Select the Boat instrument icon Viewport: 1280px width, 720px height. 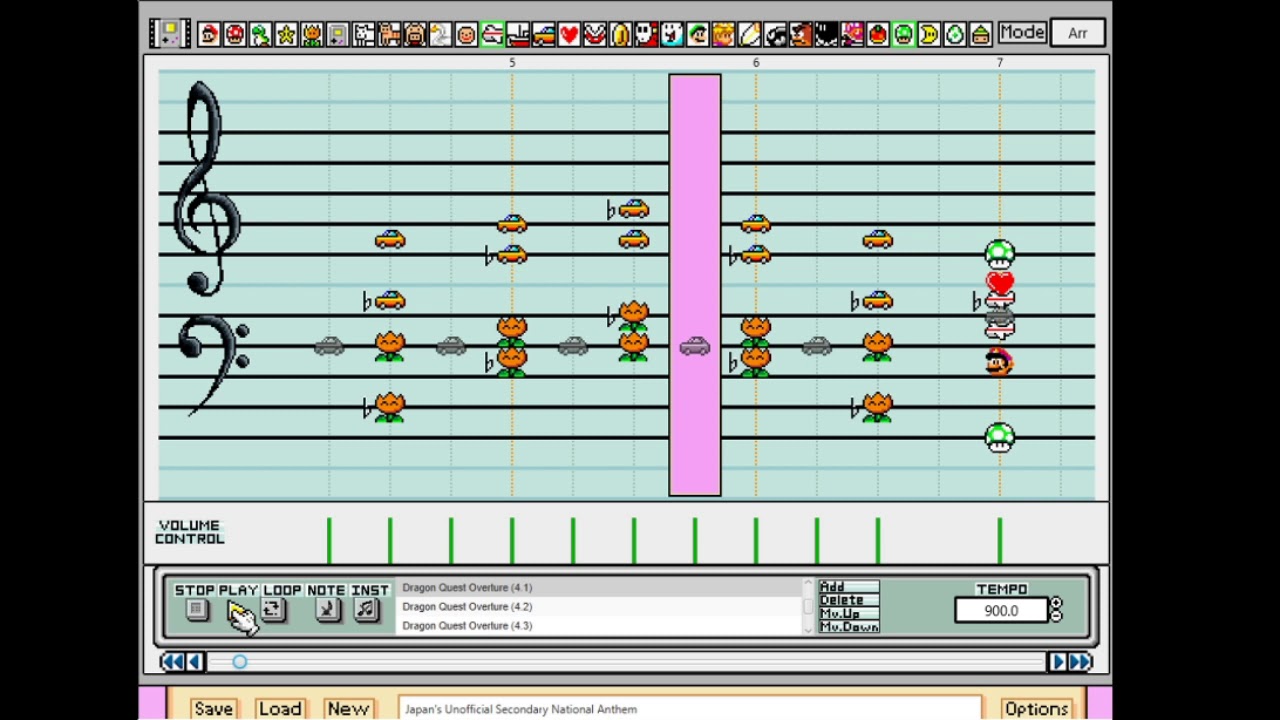pos(518,35)
